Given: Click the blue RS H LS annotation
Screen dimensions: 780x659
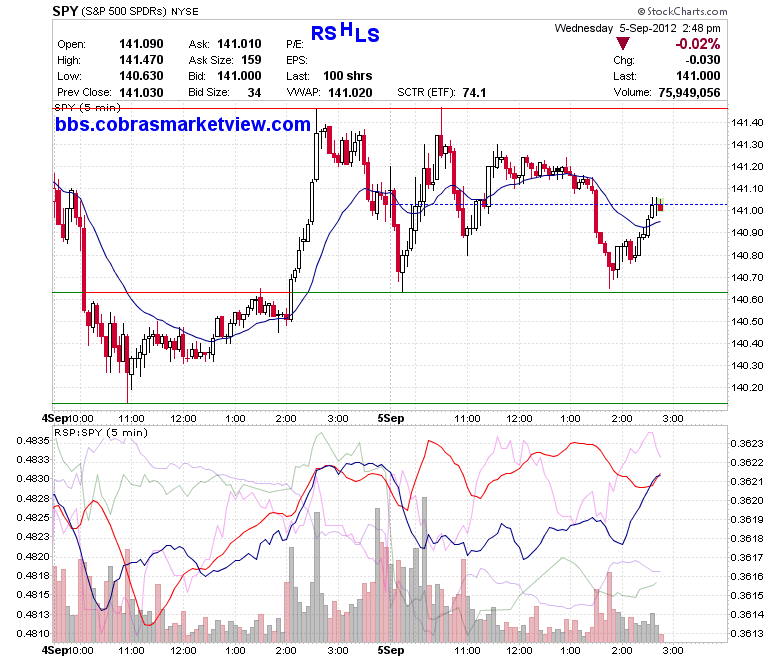Looking at the screenshot, I should [x=345, y=32].
